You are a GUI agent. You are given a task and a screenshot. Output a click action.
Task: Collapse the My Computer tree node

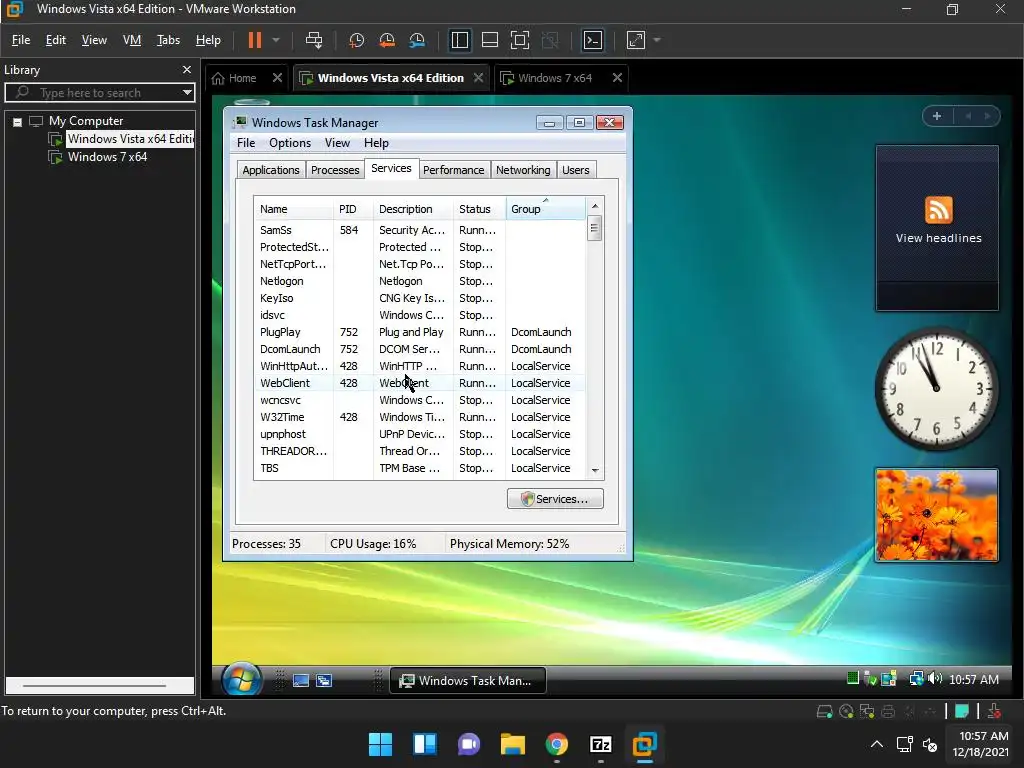coord(18,122)
